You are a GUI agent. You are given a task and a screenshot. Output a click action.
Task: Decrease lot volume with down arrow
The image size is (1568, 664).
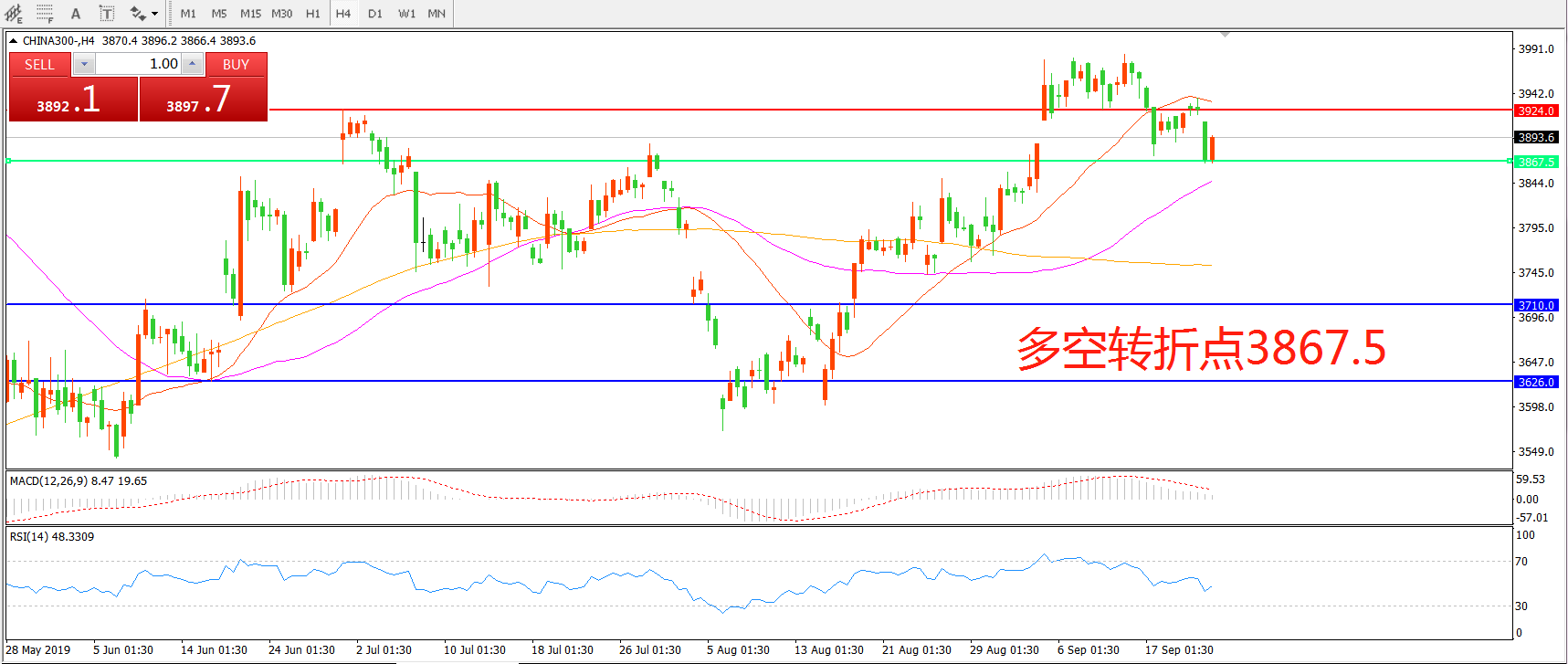tap(83, 64)
